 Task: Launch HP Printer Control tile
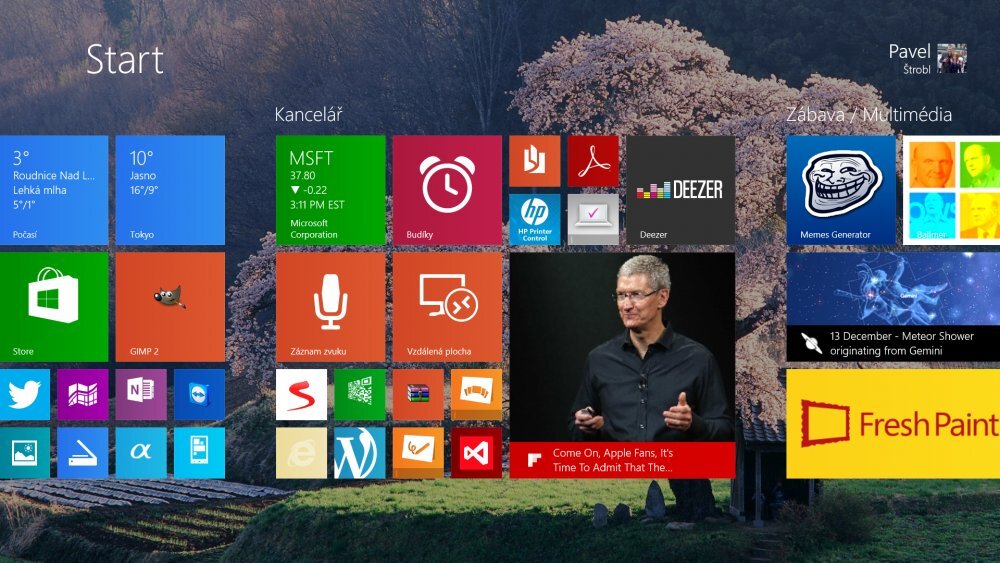(x=535, y=219)
